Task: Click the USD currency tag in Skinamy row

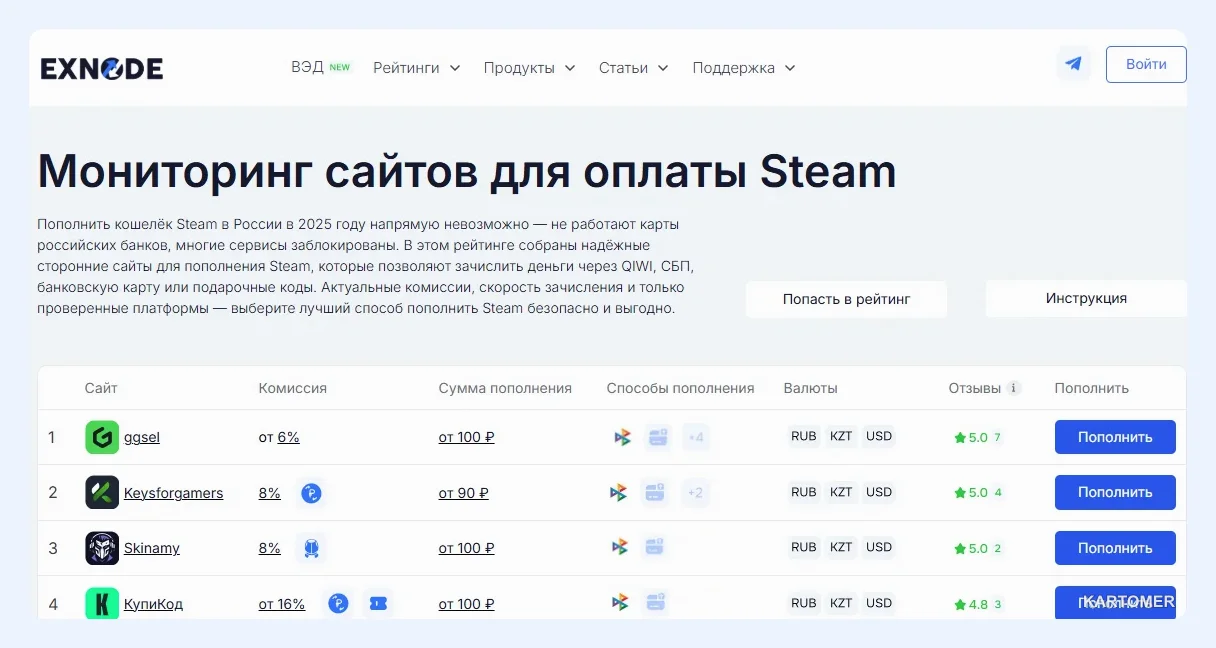Action: 879,547
